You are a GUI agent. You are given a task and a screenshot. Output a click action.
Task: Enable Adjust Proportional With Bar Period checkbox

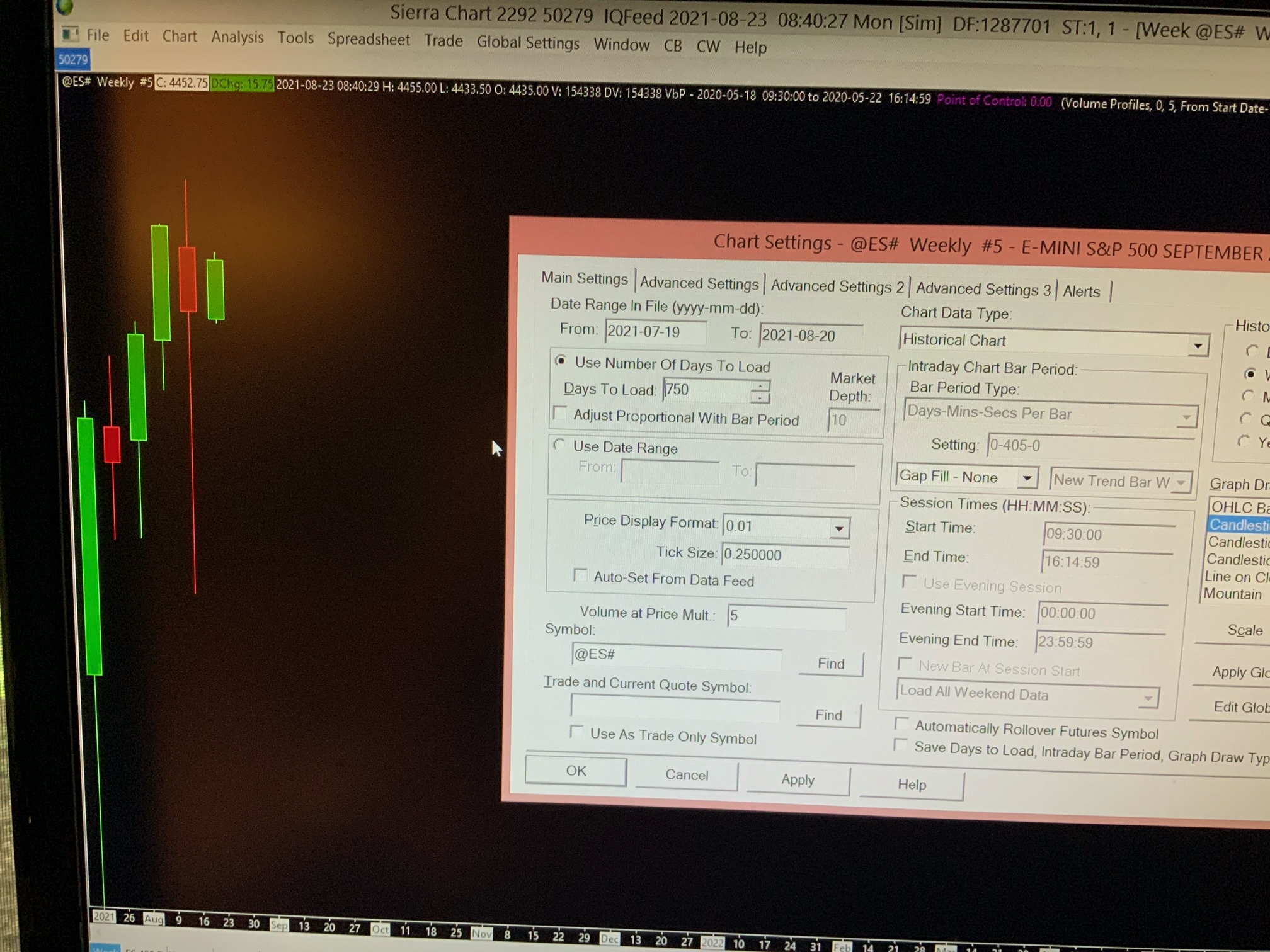tap(559, 414)
